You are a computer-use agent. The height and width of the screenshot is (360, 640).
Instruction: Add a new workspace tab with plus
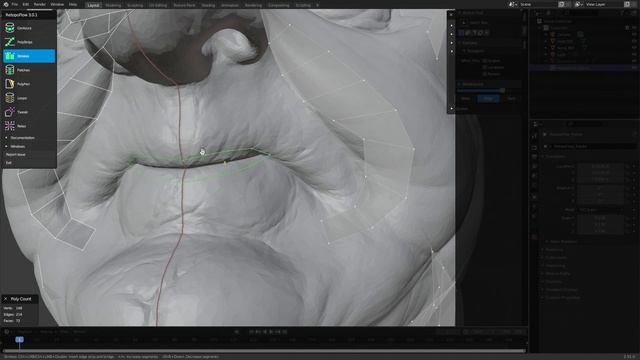[318, 5]
